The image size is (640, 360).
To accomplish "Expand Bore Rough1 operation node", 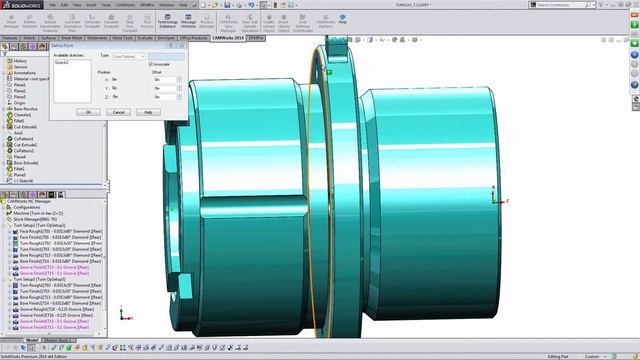I will coord(10,255).
